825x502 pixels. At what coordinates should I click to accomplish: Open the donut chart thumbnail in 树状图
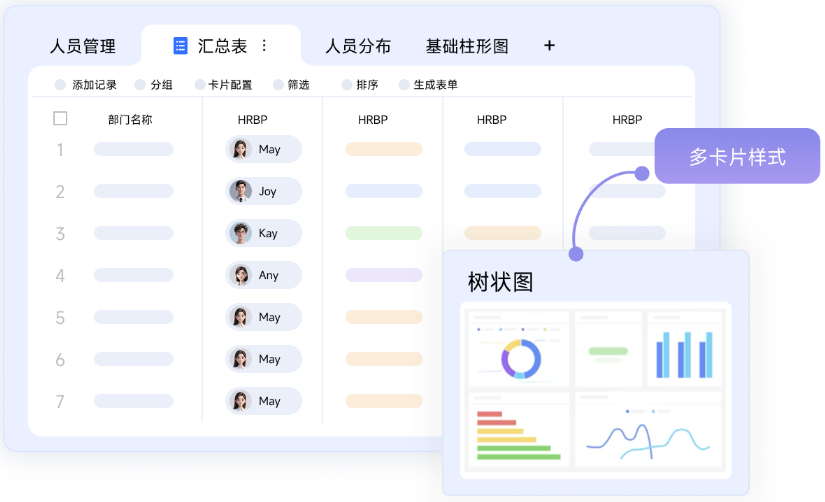518,349
